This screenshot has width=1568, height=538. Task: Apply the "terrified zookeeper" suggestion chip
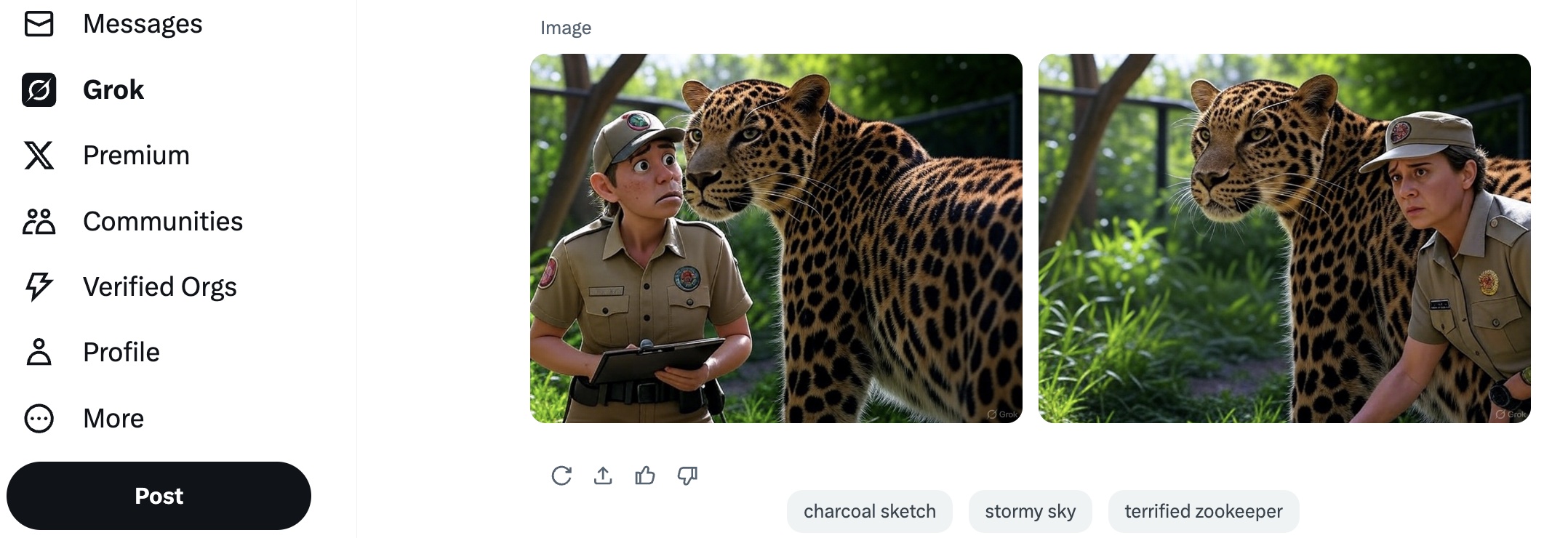pos(1203,511)
